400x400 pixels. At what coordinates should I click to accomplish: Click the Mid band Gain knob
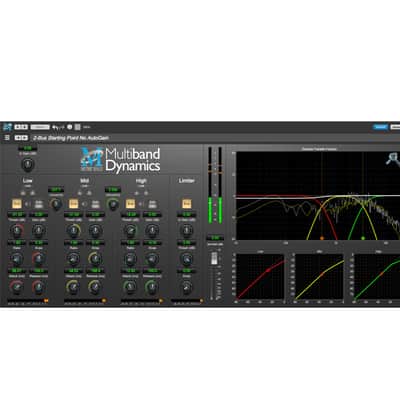tap(95, 230)
